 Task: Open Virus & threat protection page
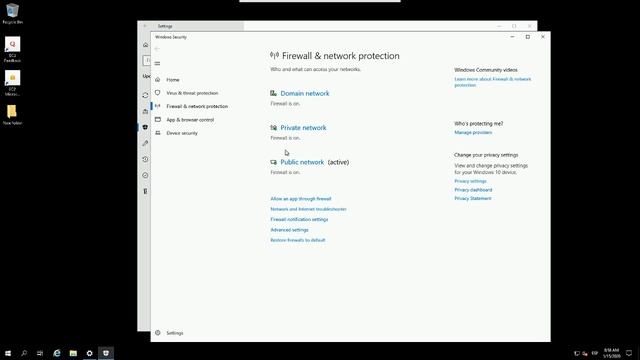click(192, 93)
